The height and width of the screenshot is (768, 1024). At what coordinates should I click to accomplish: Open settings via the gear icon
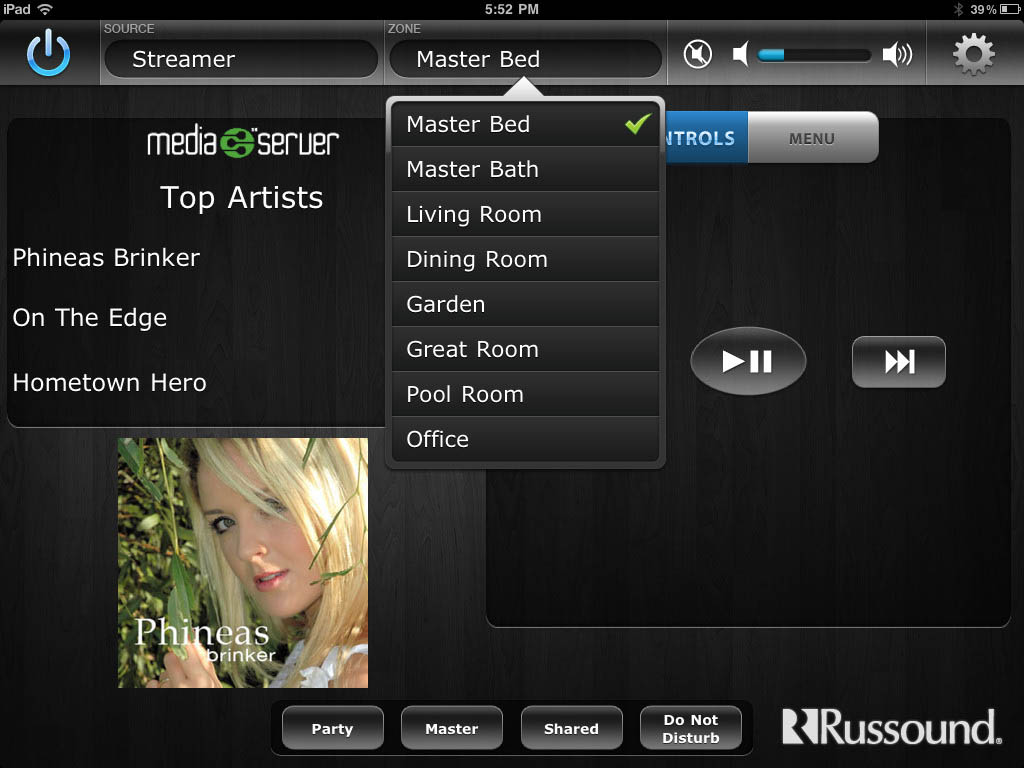[x=973, y=54]
